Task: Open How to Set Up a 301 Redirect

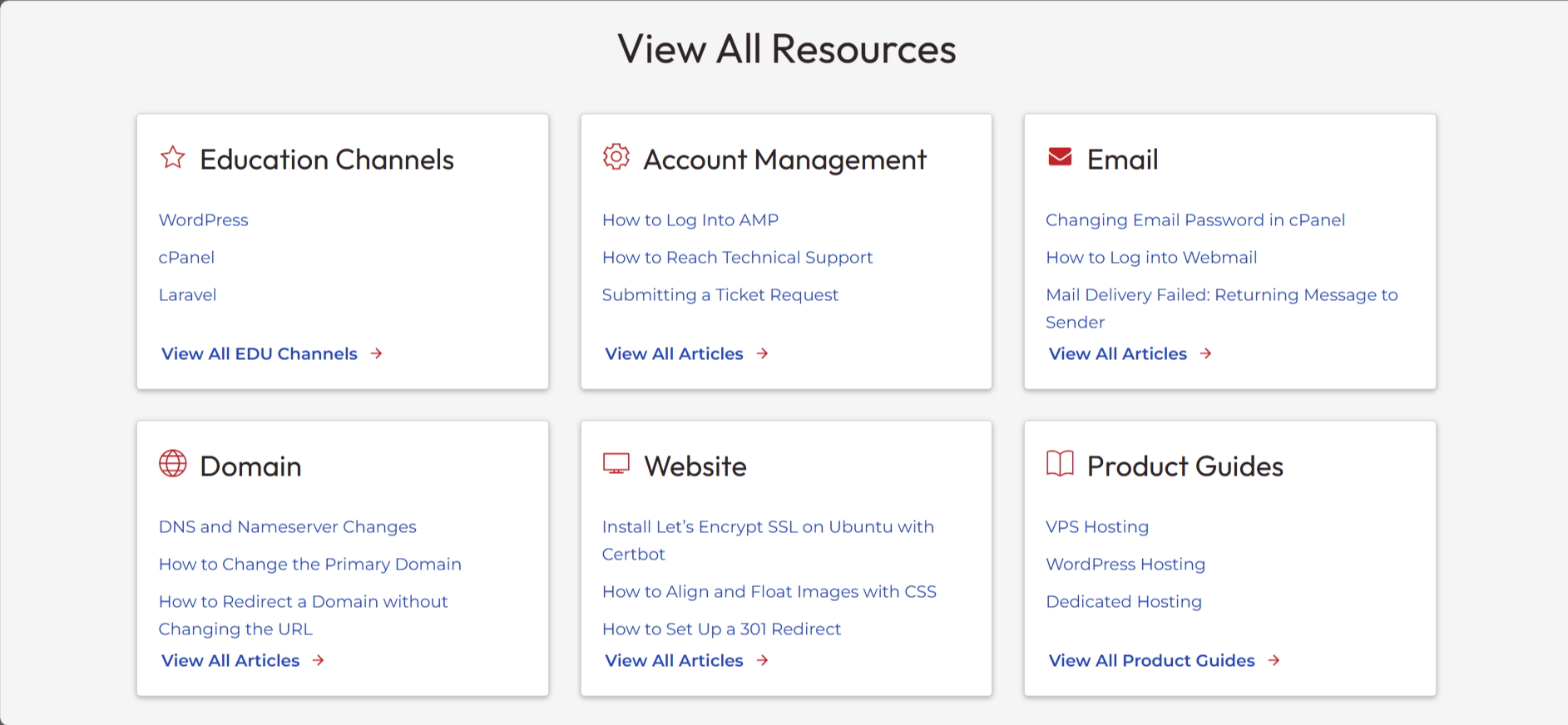Action: coord(722,629)
